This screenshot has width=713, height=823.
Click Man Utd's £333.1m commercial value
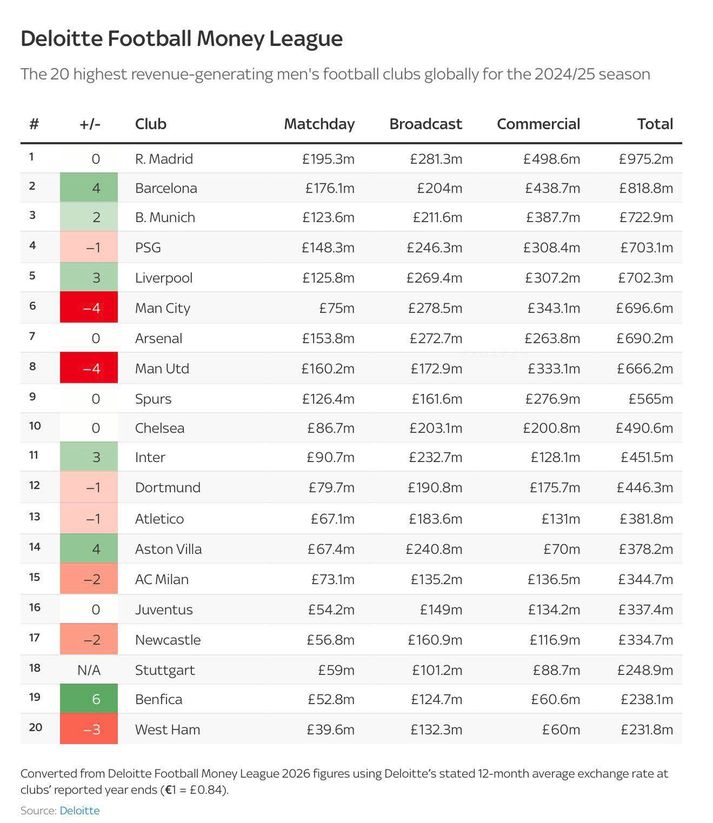click(550, 368)
